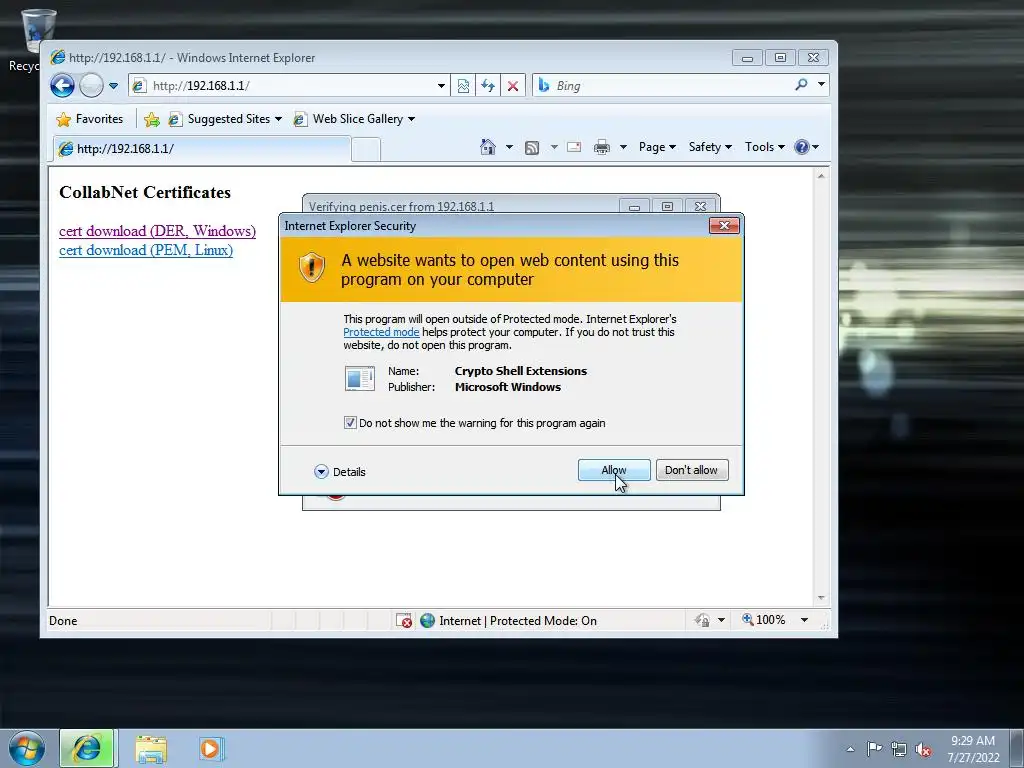Click the Compatibility View icon
Viewport: 1024px width, 768px height.
pyautogui.click(x=463, y=86)
